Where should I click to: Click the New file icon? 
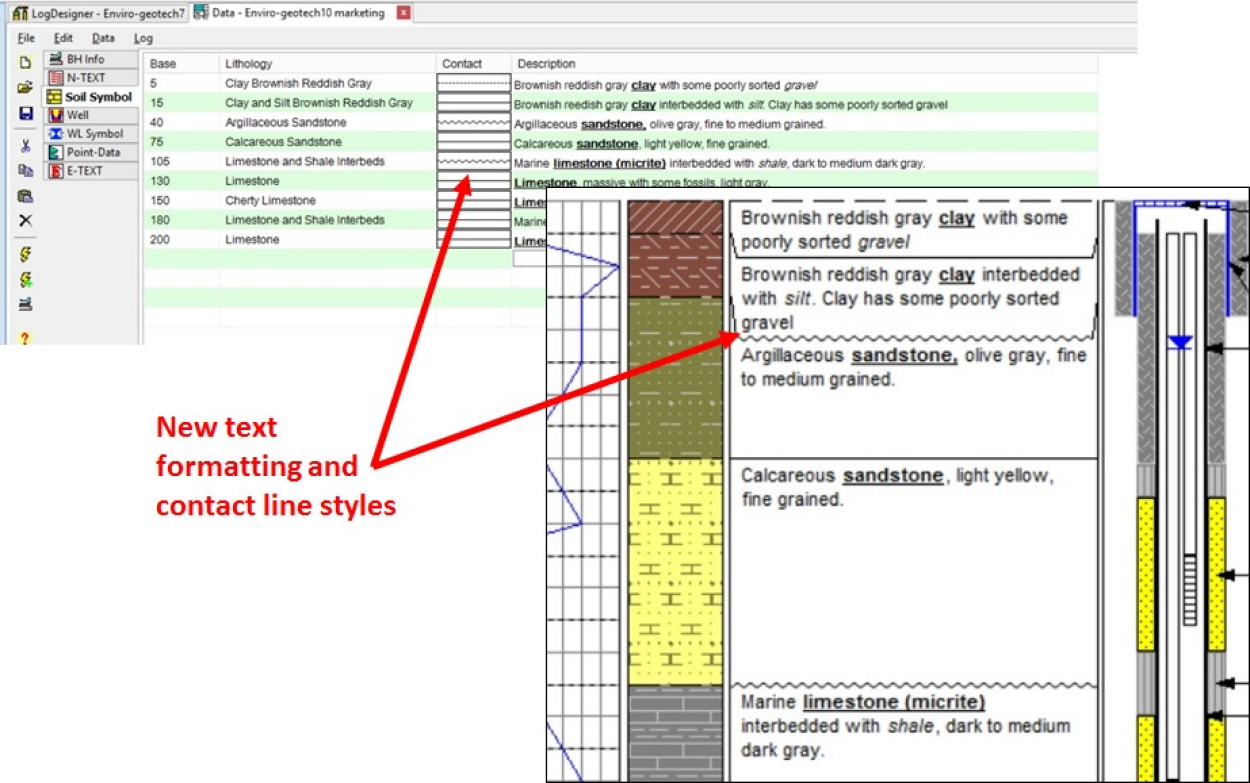[x=26, y=62]
